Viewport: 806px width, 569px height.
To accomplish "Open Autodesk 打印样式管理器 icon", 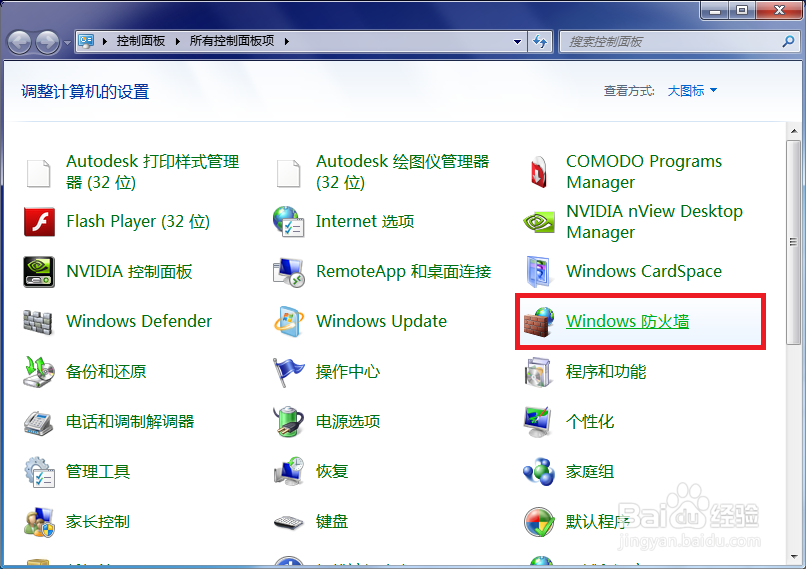I will point(39,173).
